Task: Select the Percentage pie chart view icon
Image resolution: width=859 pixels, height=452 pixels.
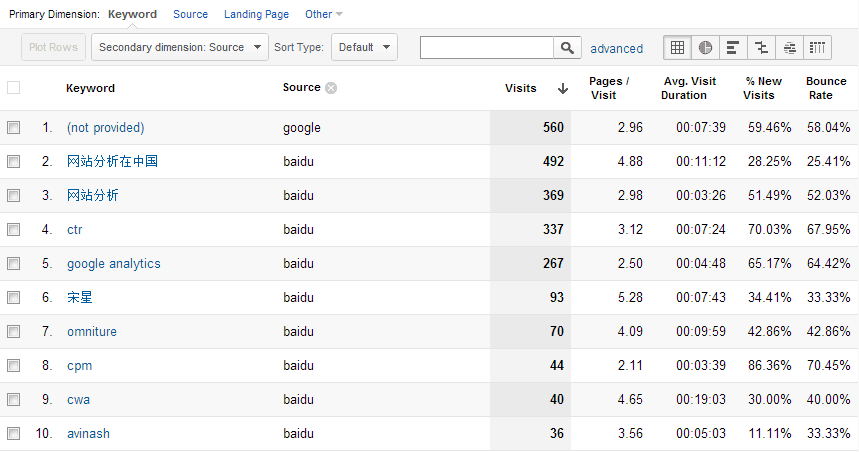Action: tap(706, 47)
